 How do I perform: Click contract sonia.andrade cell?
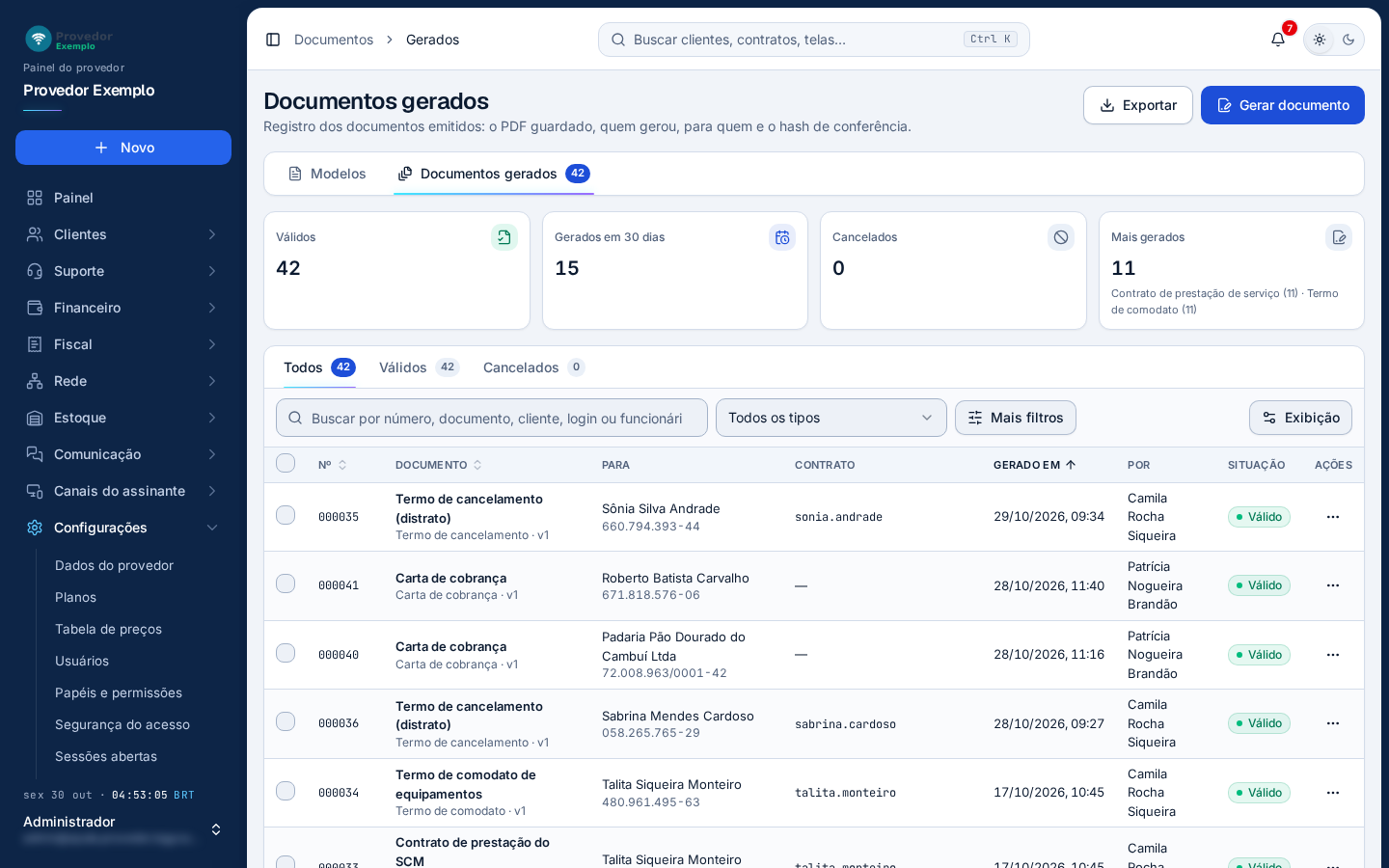tap(838, 517)
